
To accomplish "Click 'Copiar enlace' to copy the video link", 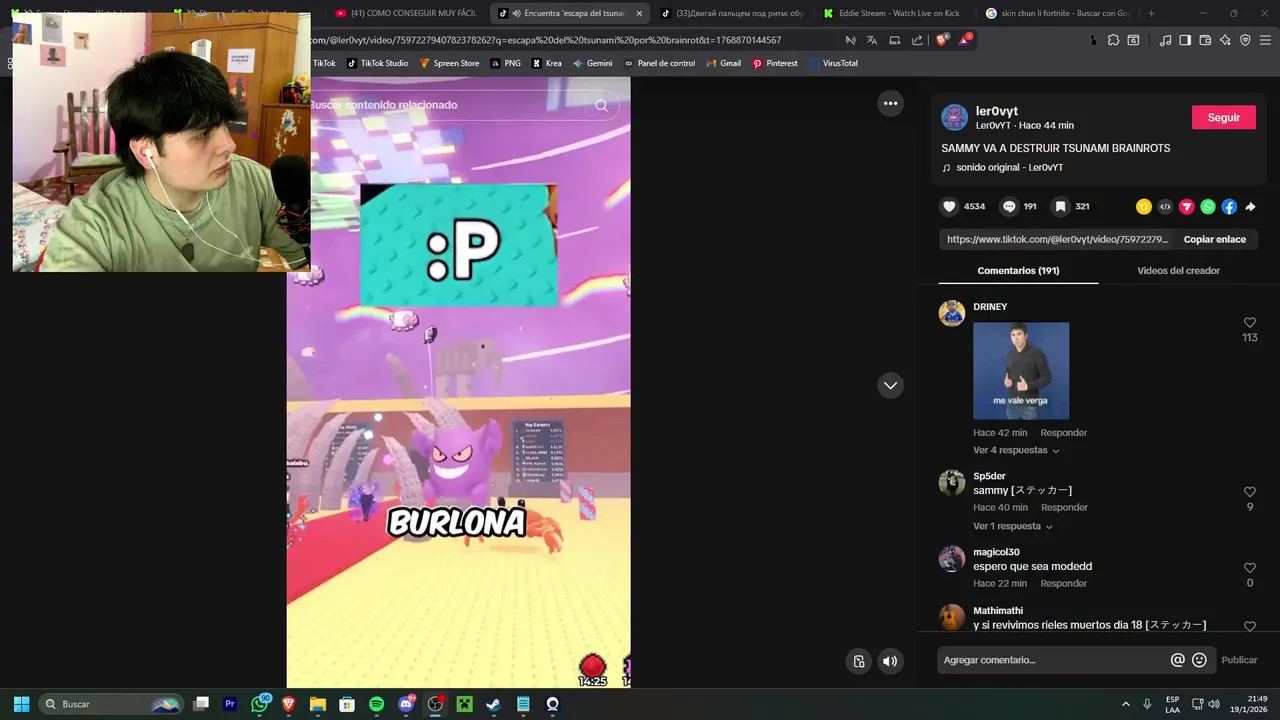I will (x=1214, y=240).
